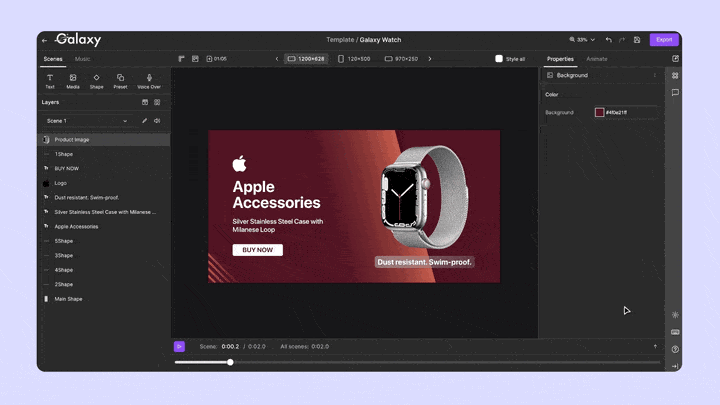Switch to the Animate tab

[596, 59]
